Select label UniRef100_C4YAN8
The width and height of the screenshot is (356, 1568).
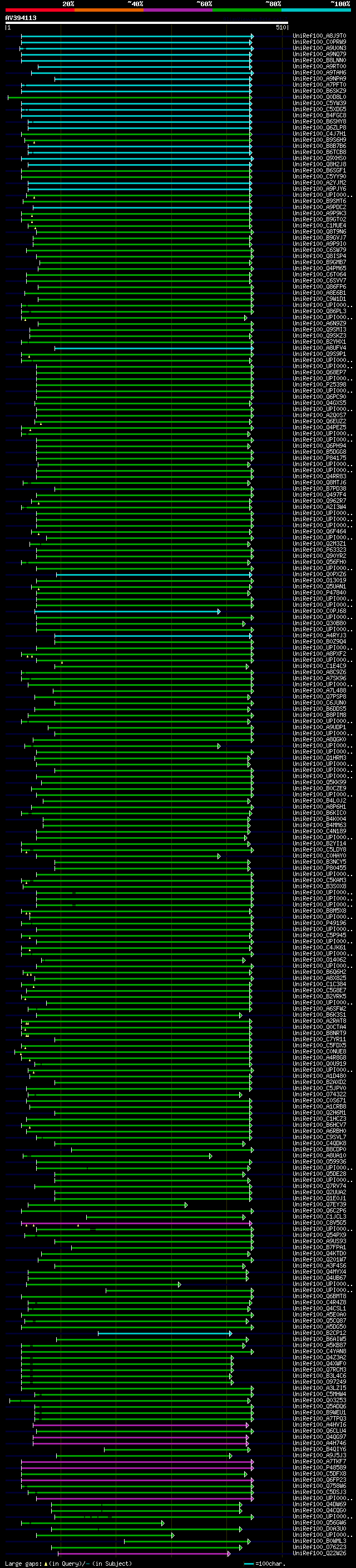[x=319, y=1351]
